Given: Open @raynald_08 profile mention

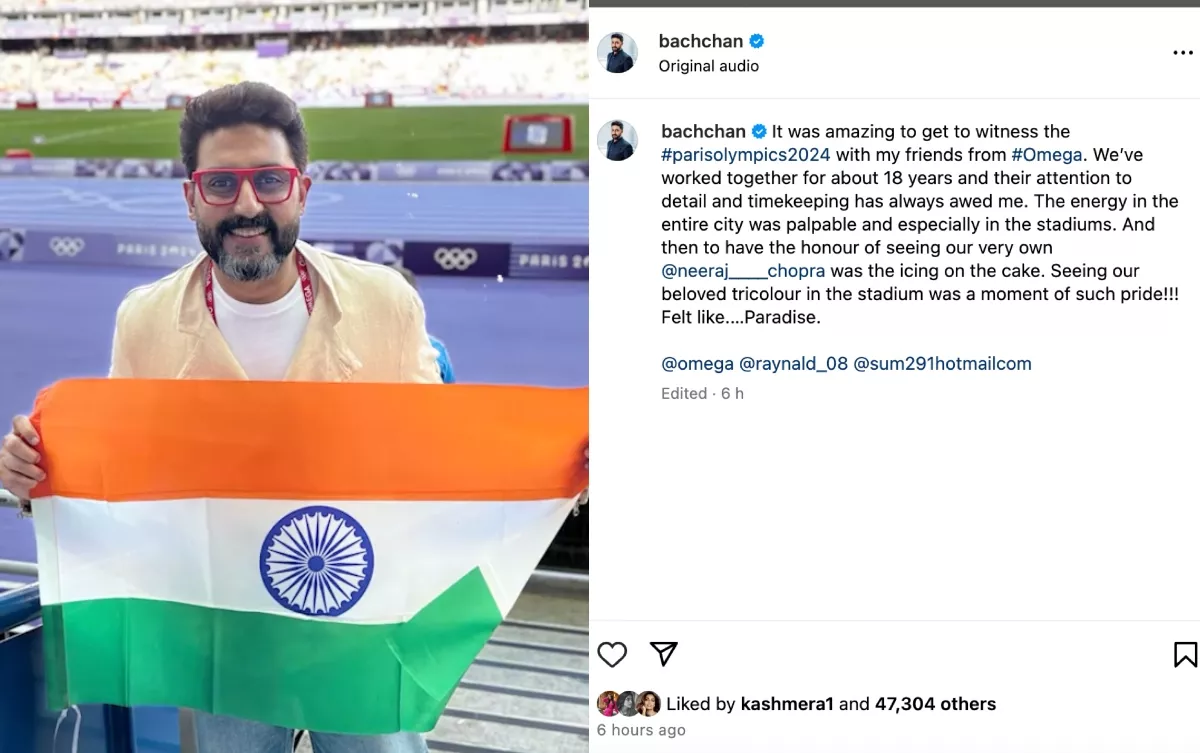Looking at the screenshot, I should (x=794, y=364).
